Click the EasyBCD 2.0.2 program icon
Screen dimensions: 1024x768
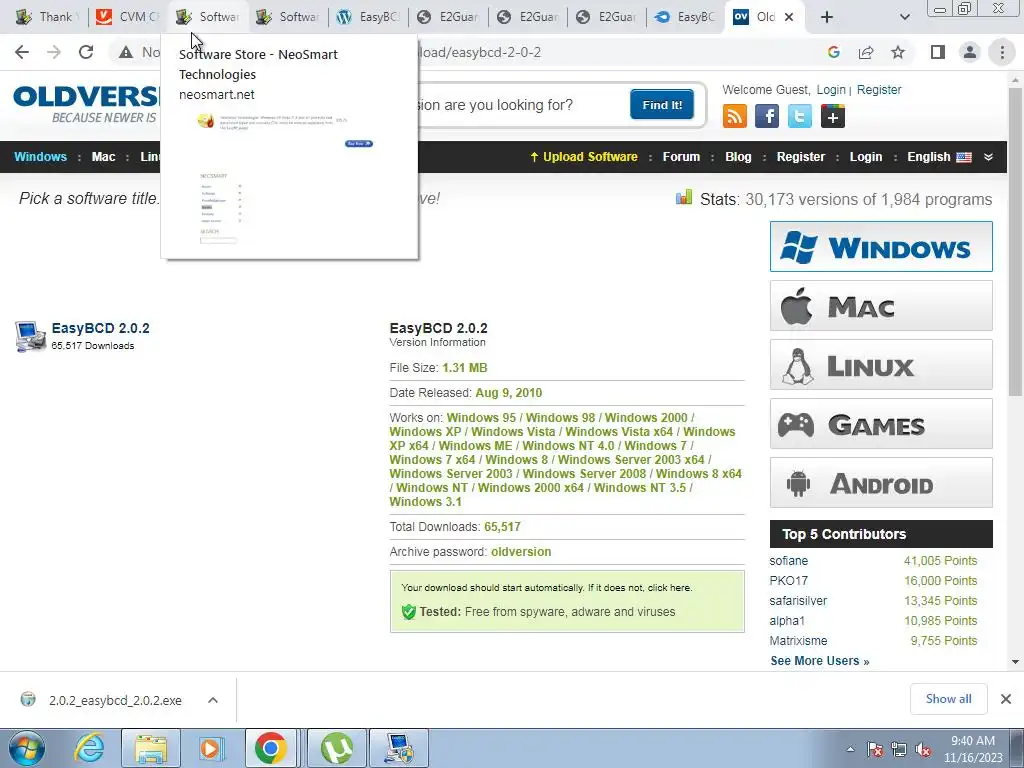[30, 336]
